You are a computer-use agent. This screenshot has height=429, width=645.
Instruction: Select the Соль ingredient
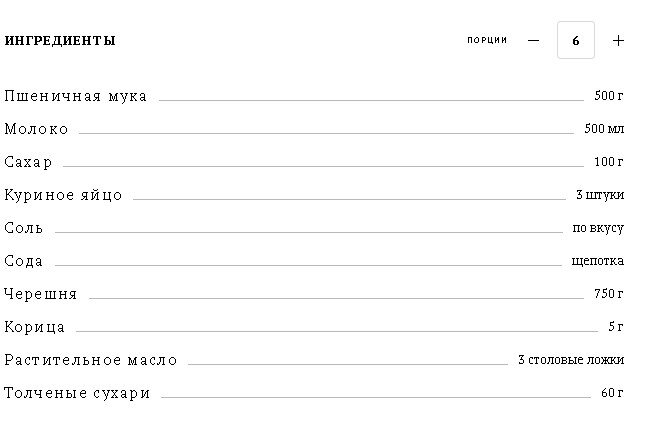tap(23, 228)
